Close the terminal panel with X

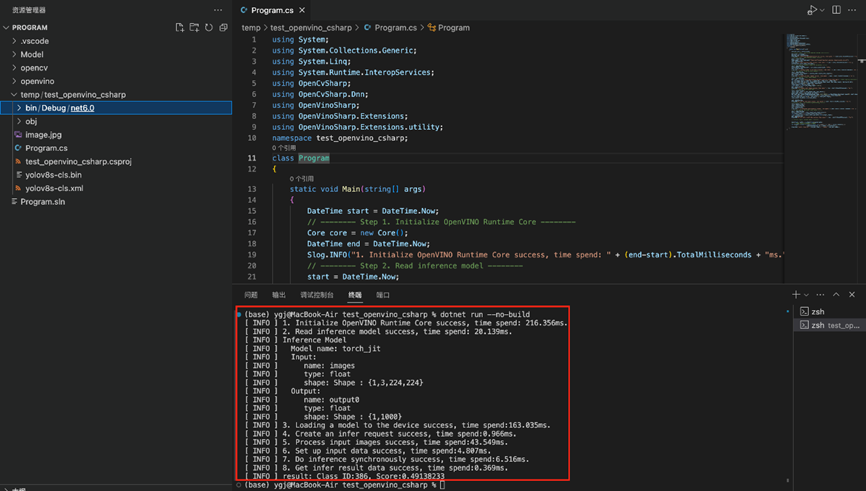pyautogui.click(x=852, y=294)
